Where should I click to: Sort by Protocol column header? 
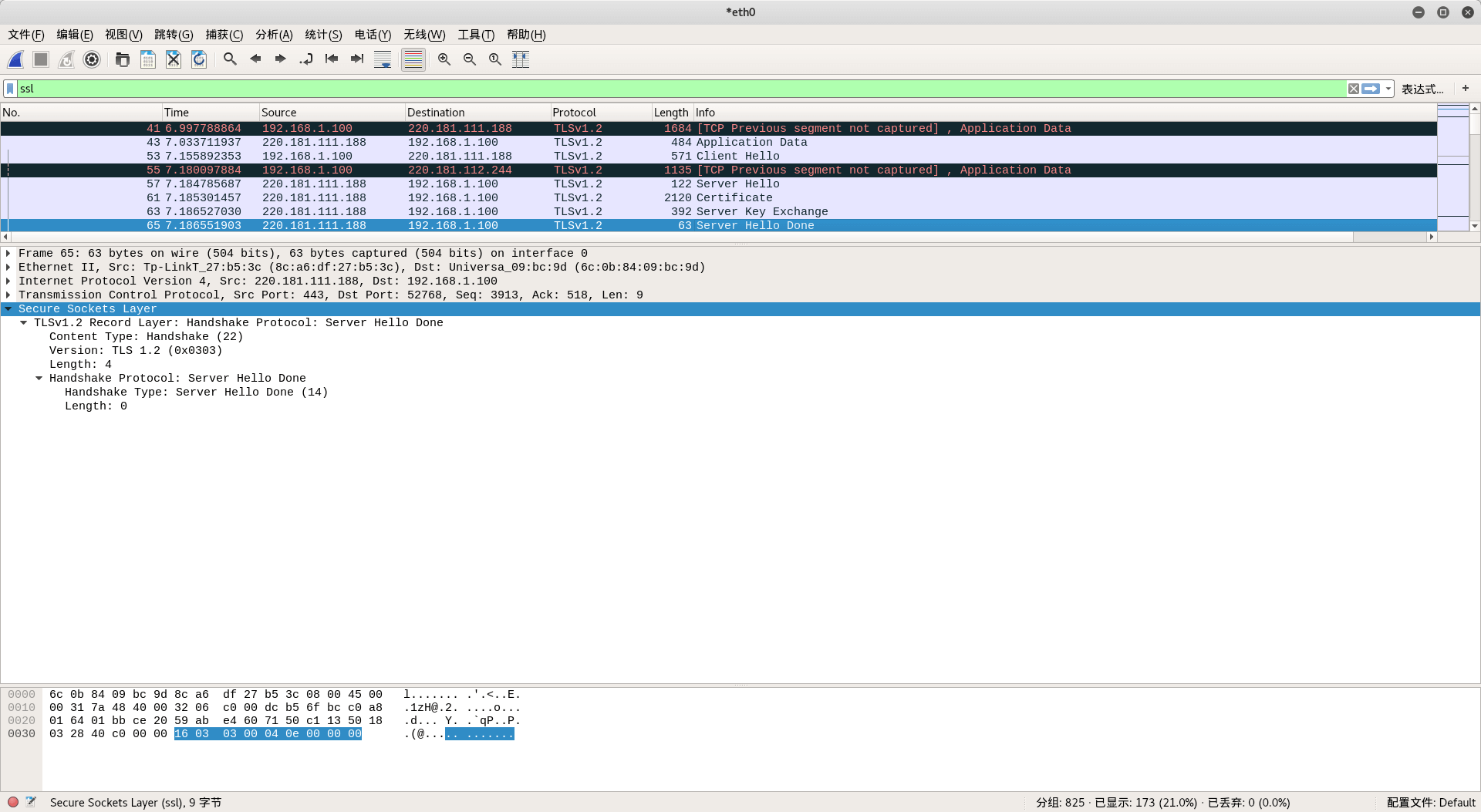click(602, 113)
